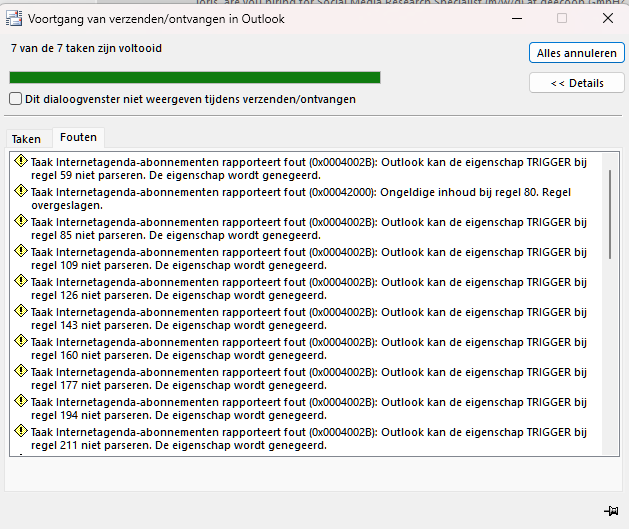
Task: Click the warning icon for the regel 109 error
Action: pos(20,251)
